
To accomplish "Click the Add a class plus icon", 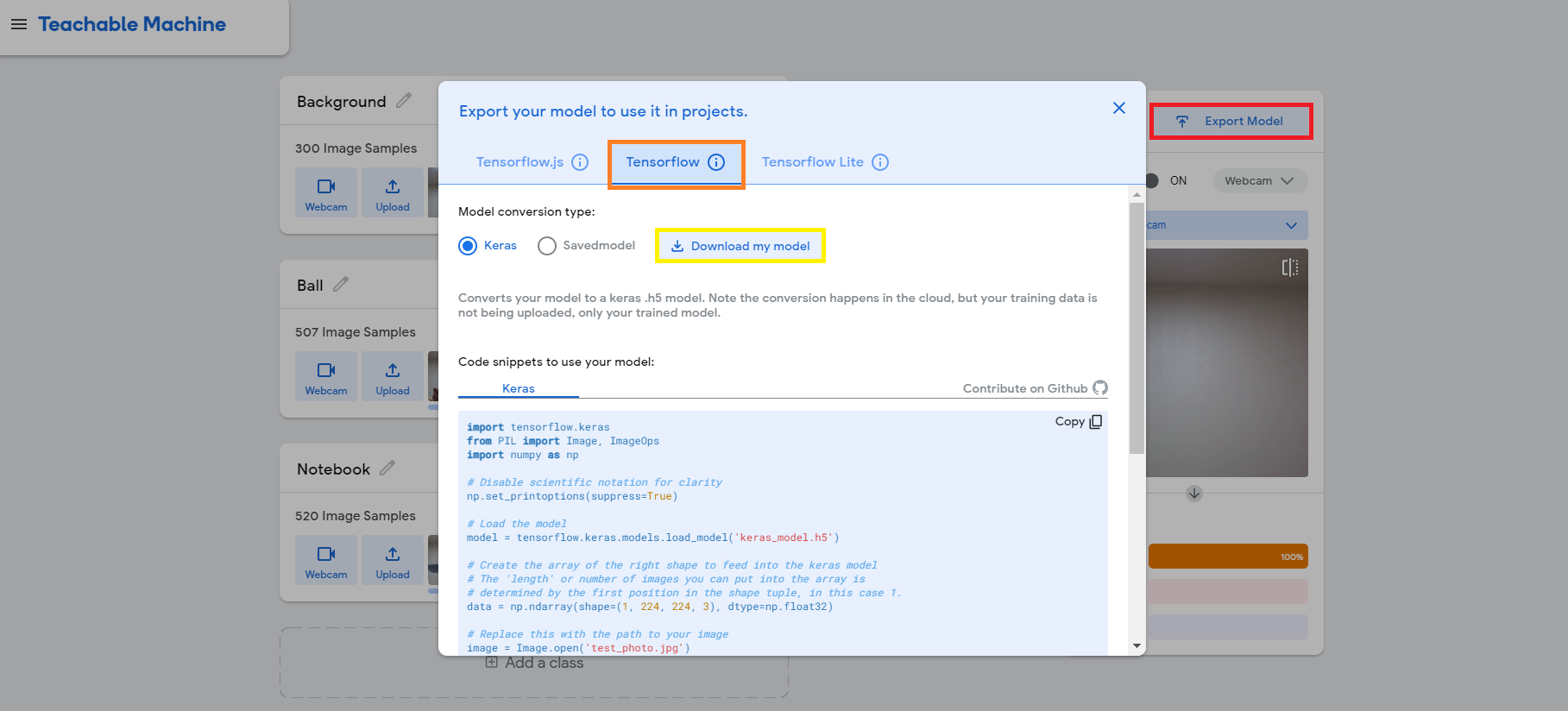I will click(492, 663).
